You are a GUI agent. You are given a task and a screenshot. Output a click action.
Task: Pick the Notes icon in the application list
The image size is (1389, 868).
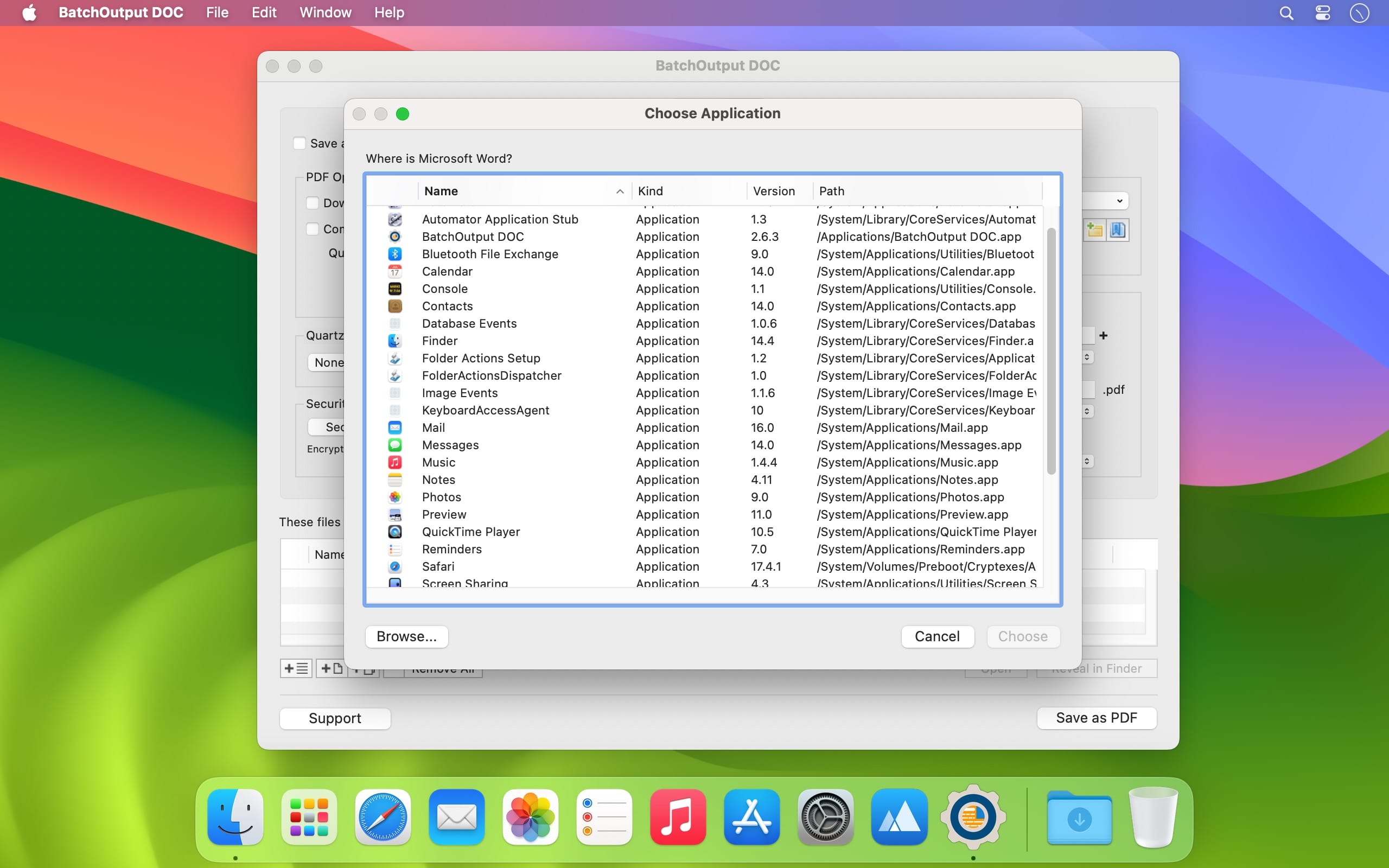pos(395,480)
